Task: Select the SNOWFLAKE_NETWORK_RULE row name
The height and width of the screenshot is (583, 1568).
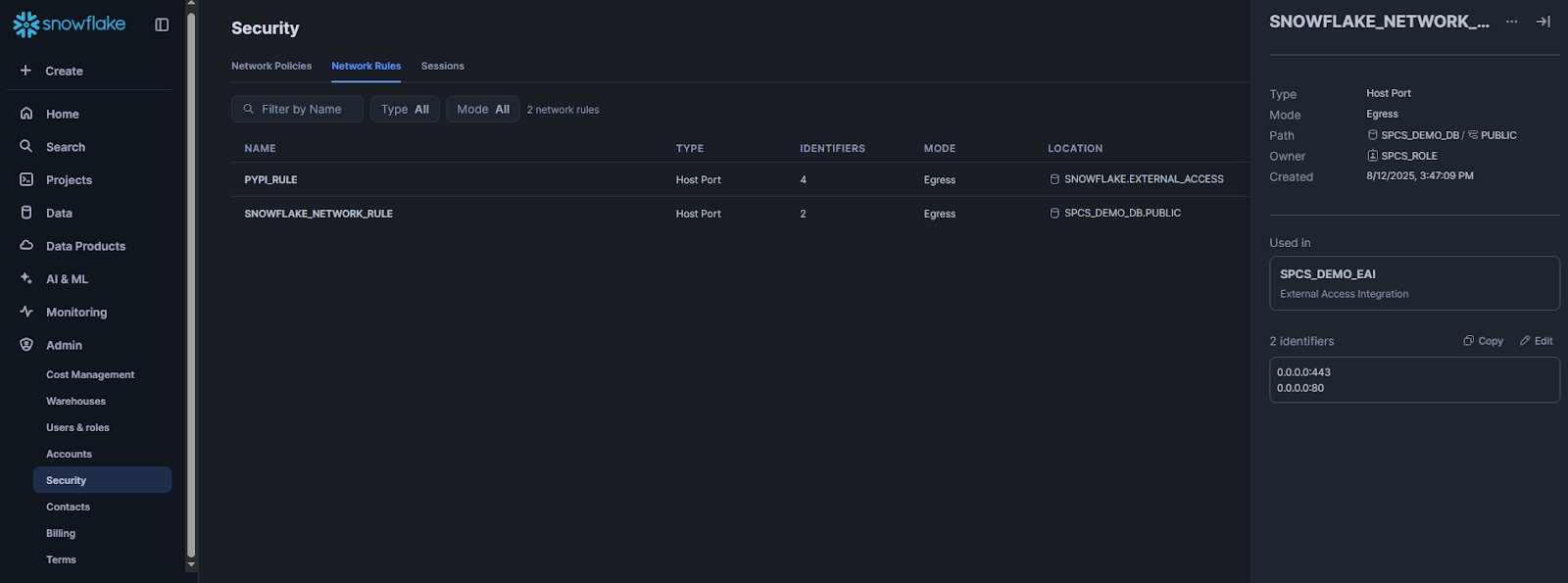Action: pyautogui.click(x=318, y=214)
